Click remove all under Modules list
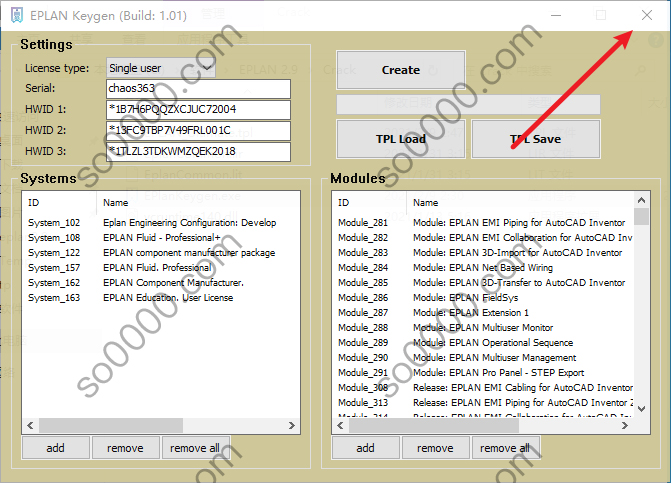671x483 pixels. point(505,448)
